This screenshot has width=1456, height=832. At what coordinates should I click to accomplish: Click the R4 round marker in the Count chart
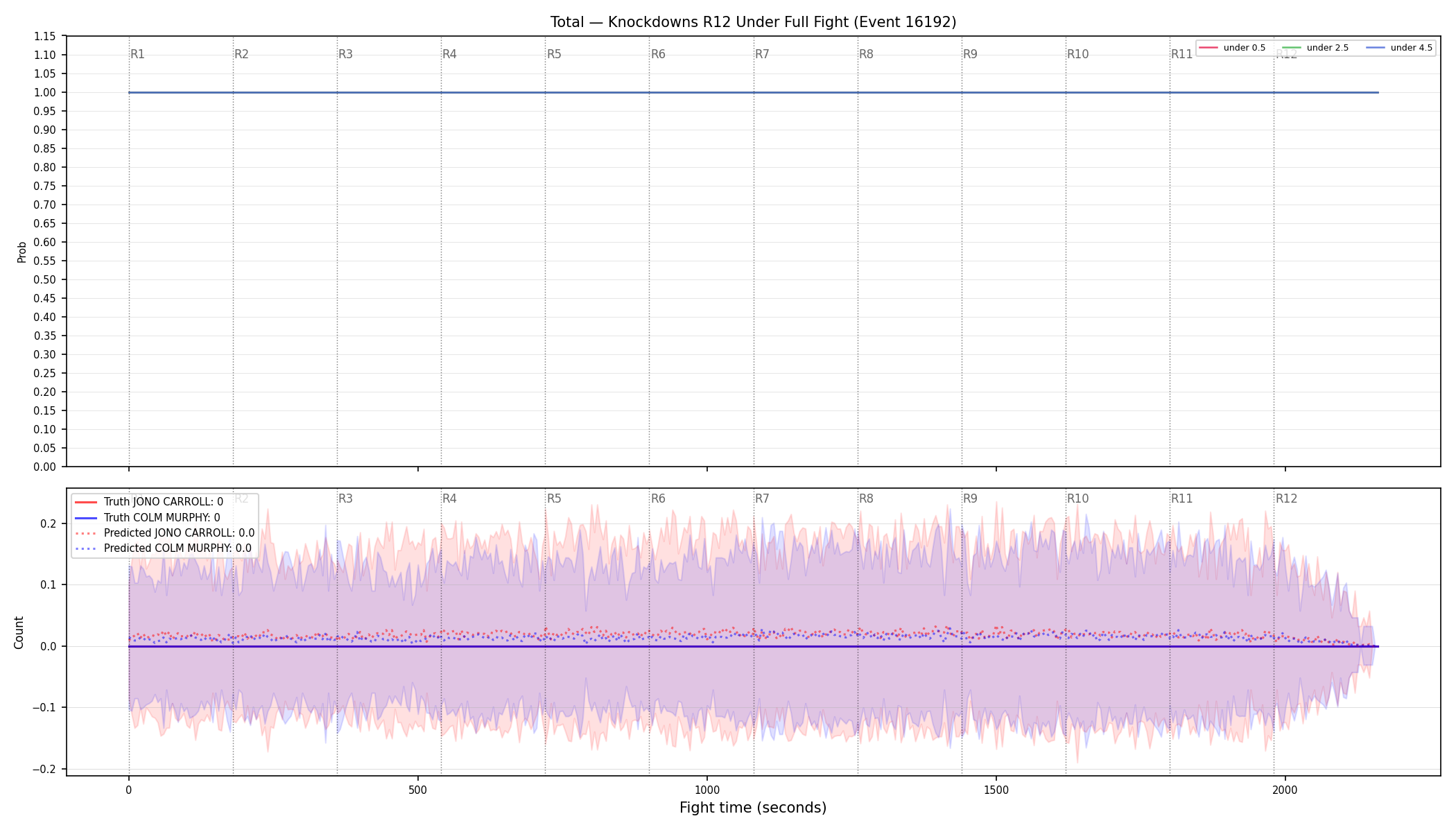point(449,499)
